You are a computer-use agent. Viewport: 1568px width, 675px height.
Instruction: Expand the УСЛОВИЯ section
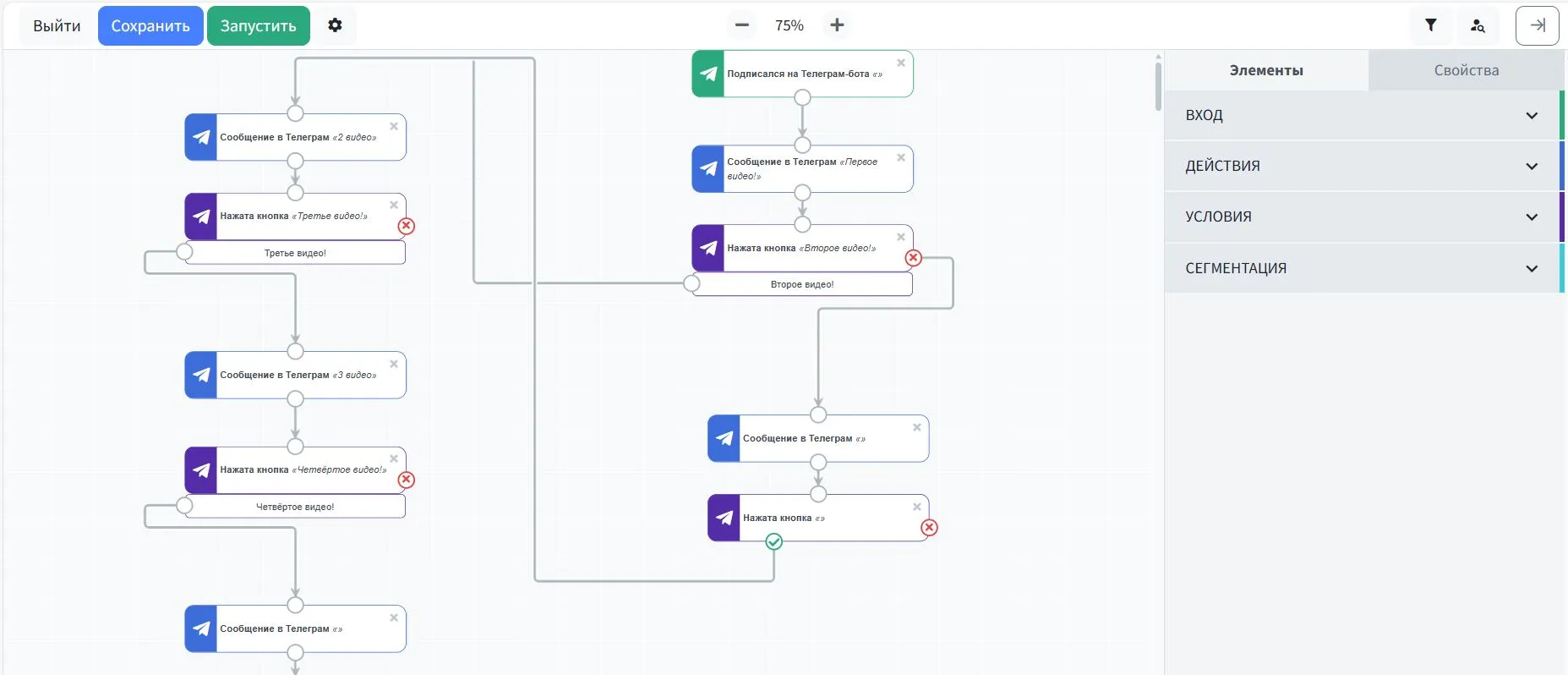tap(1362, 217)
